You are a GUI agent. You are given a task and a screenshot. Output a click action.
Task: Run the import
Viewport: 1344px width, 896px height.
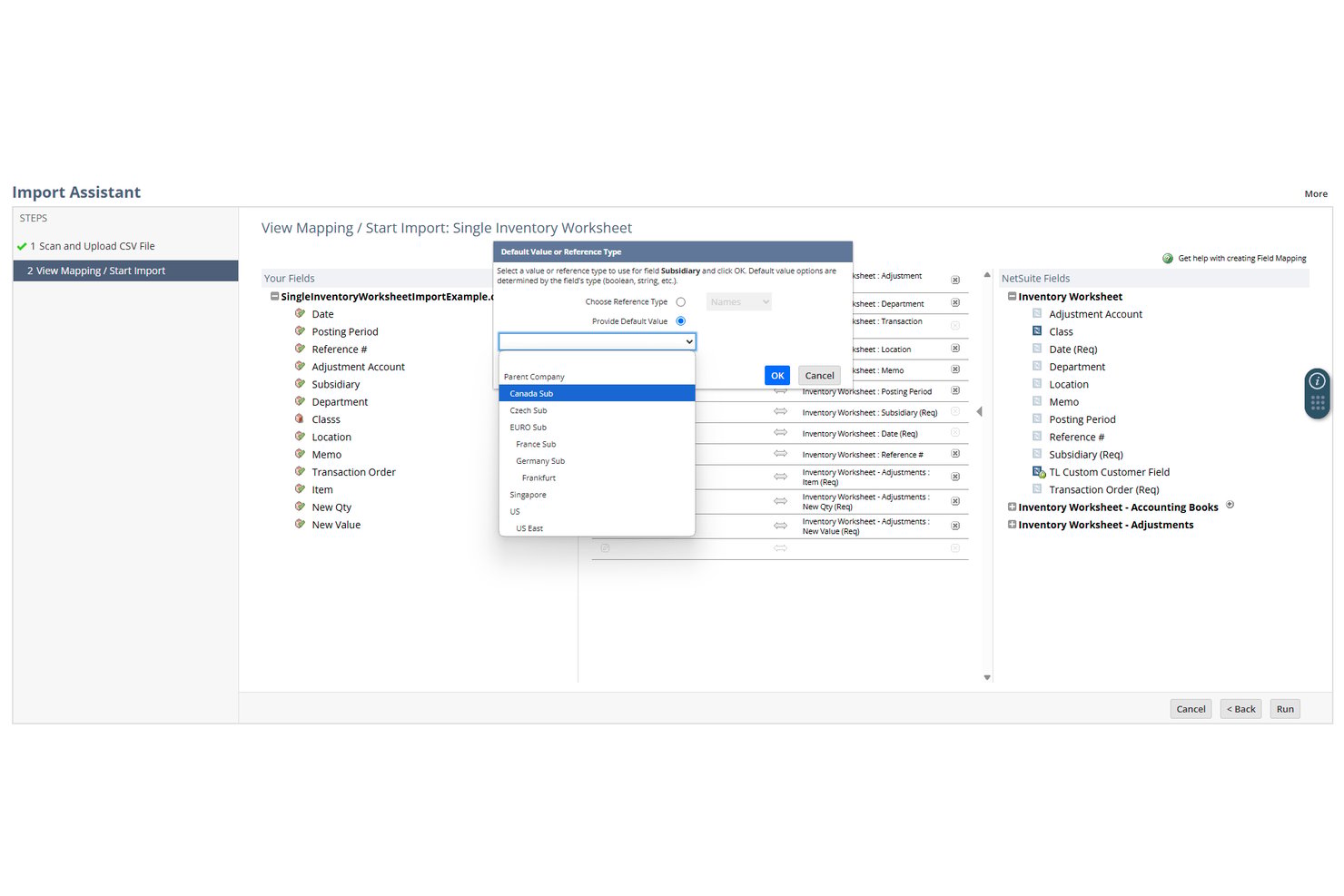1285,709
